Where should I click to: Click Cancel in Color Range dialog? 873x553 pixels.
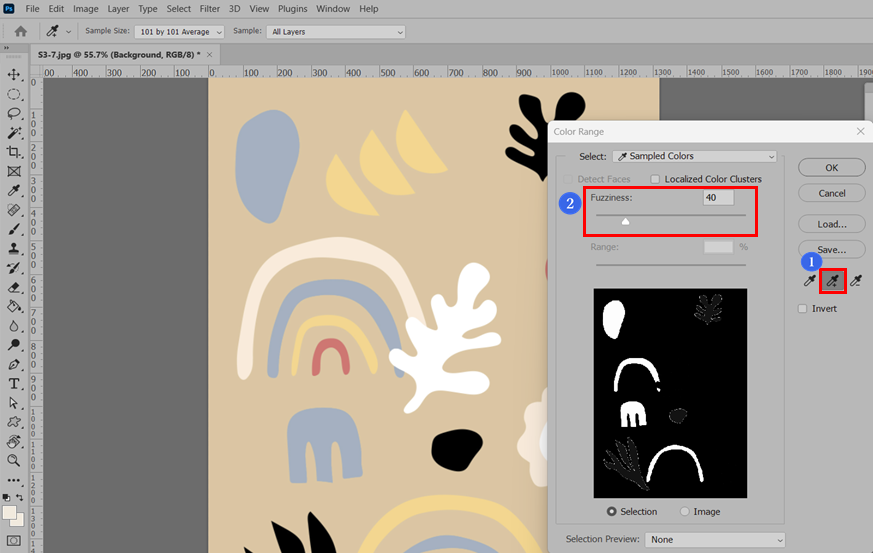831,193
